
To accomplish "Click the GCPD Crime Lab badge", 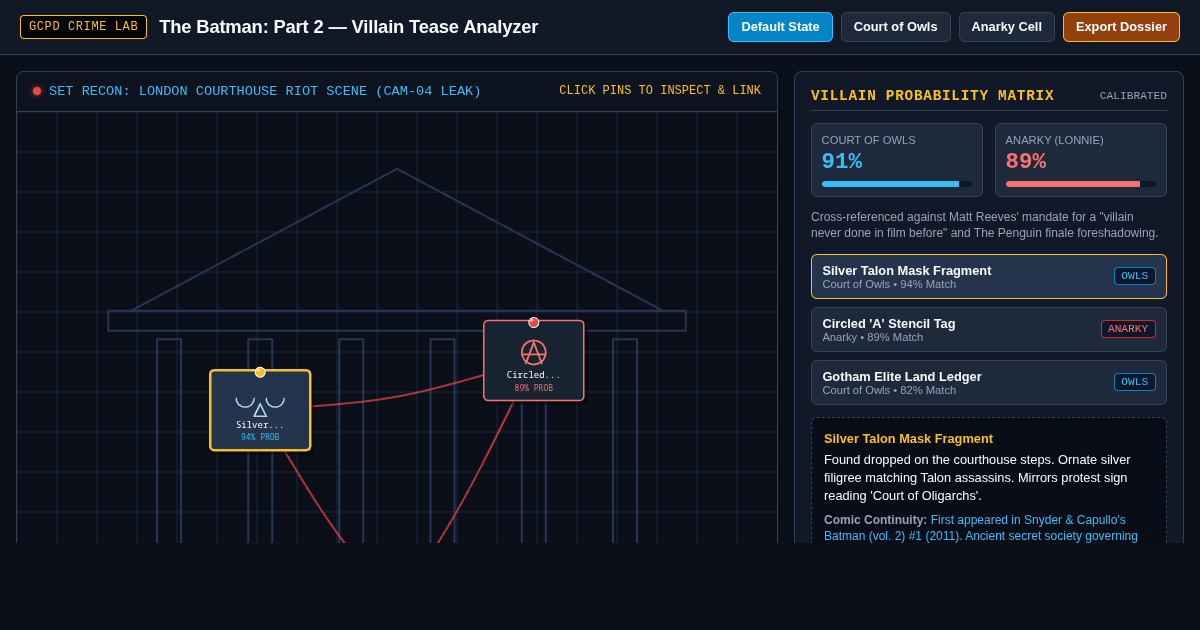I will (x=83, y=27).
